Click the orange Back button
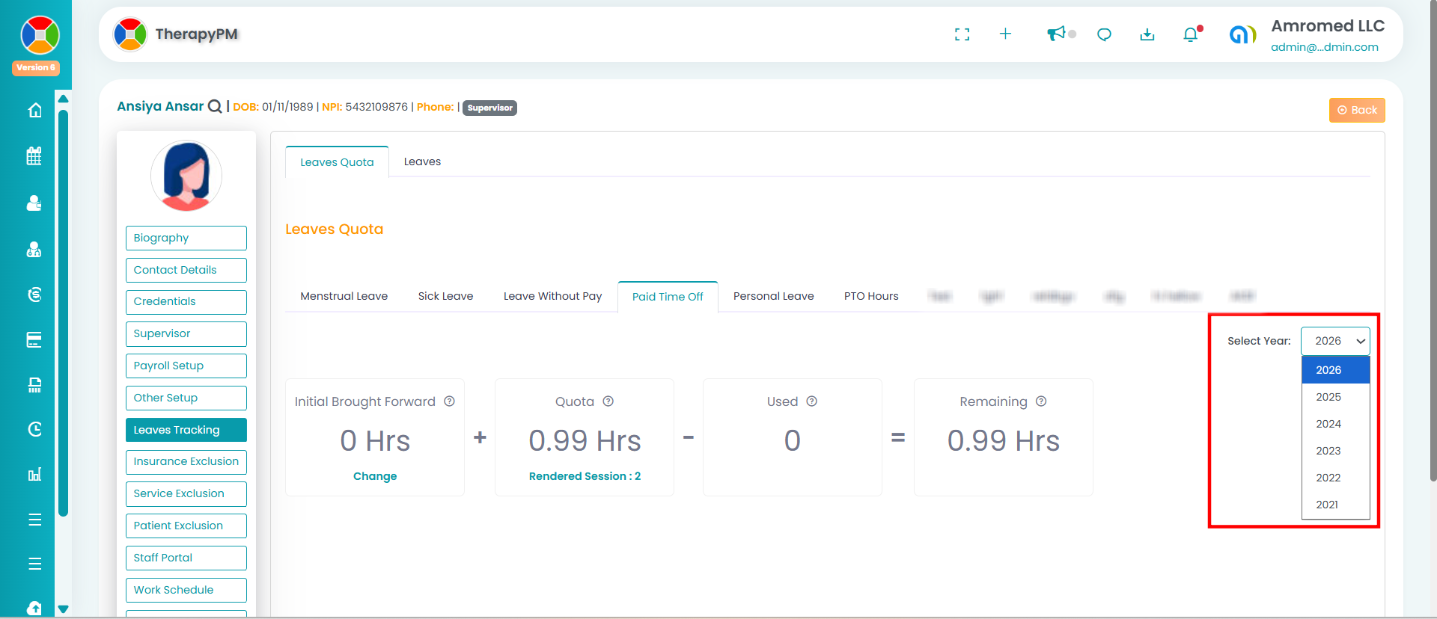Image resolution: width=1437 pixels, height=619 pixels. tap(1356, 110)
